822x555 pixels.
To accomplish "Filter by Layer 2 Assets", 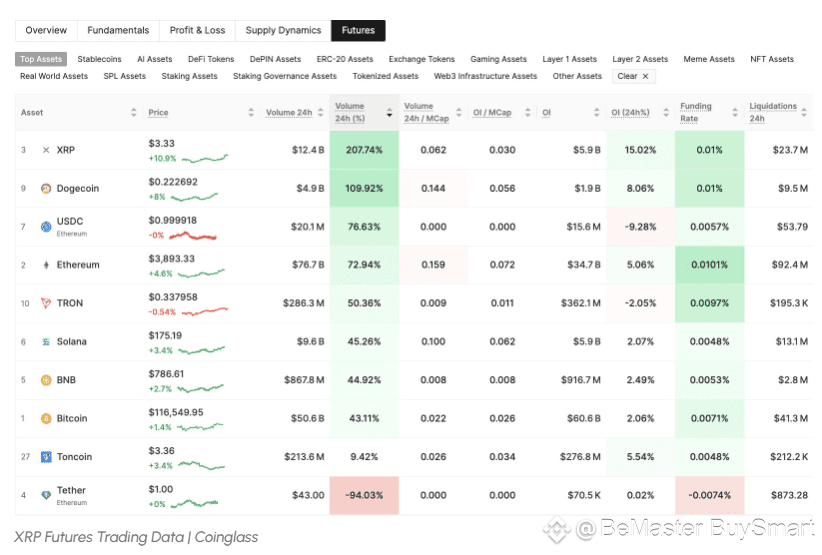I will [x=640, y=59].
